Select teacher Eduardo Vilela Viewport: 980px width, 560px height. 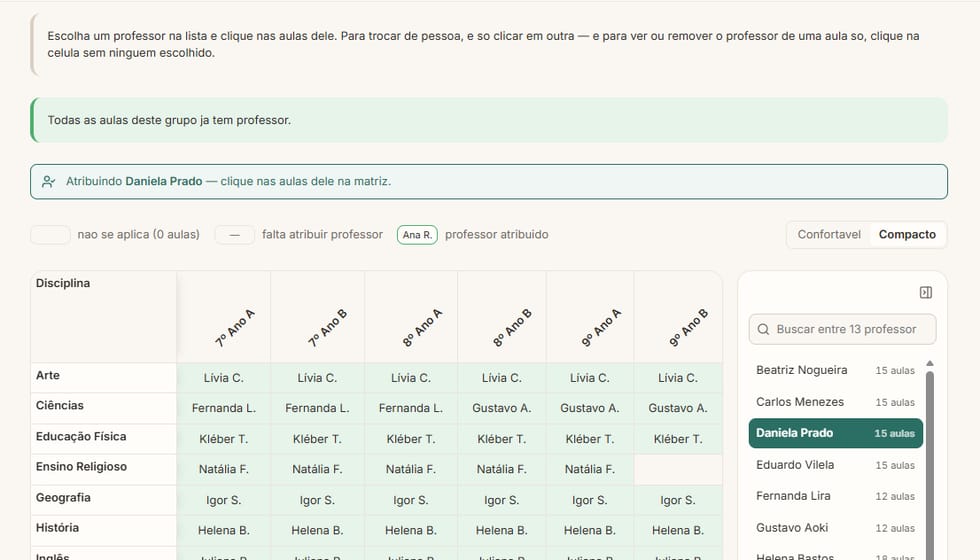[836, 465]
